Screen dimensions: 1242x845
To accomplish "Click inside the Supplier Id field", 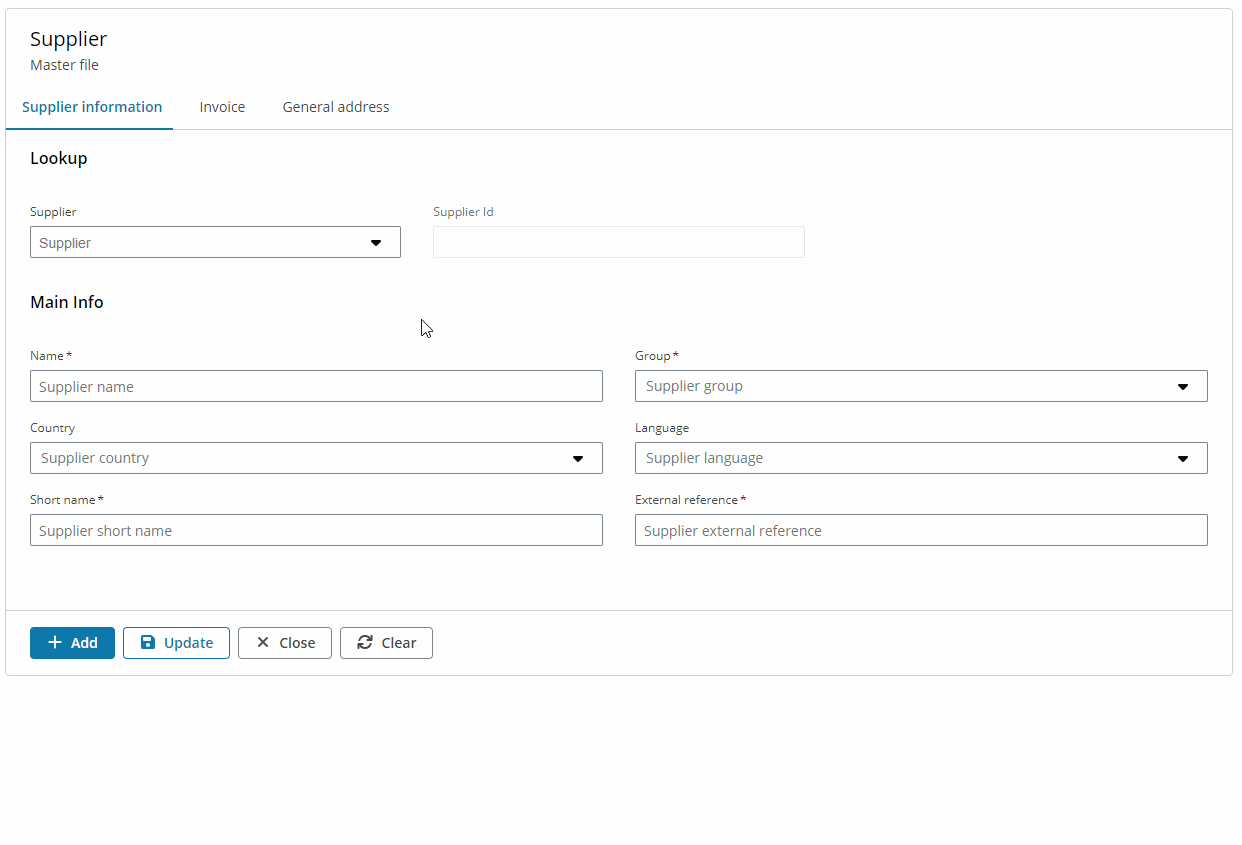I will click(618, 242).
